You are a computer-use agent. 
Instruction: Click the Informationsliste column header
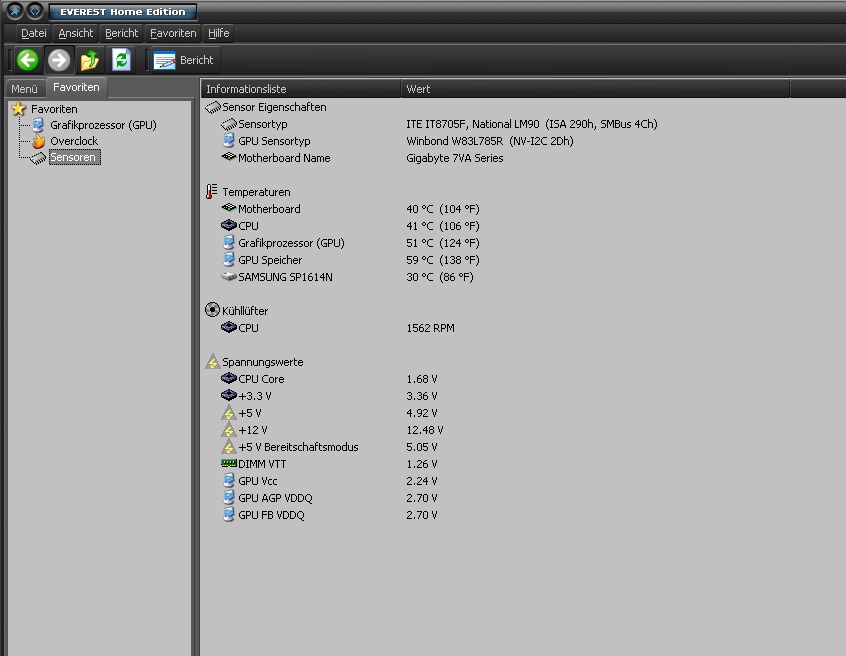(x=301, y=89)
